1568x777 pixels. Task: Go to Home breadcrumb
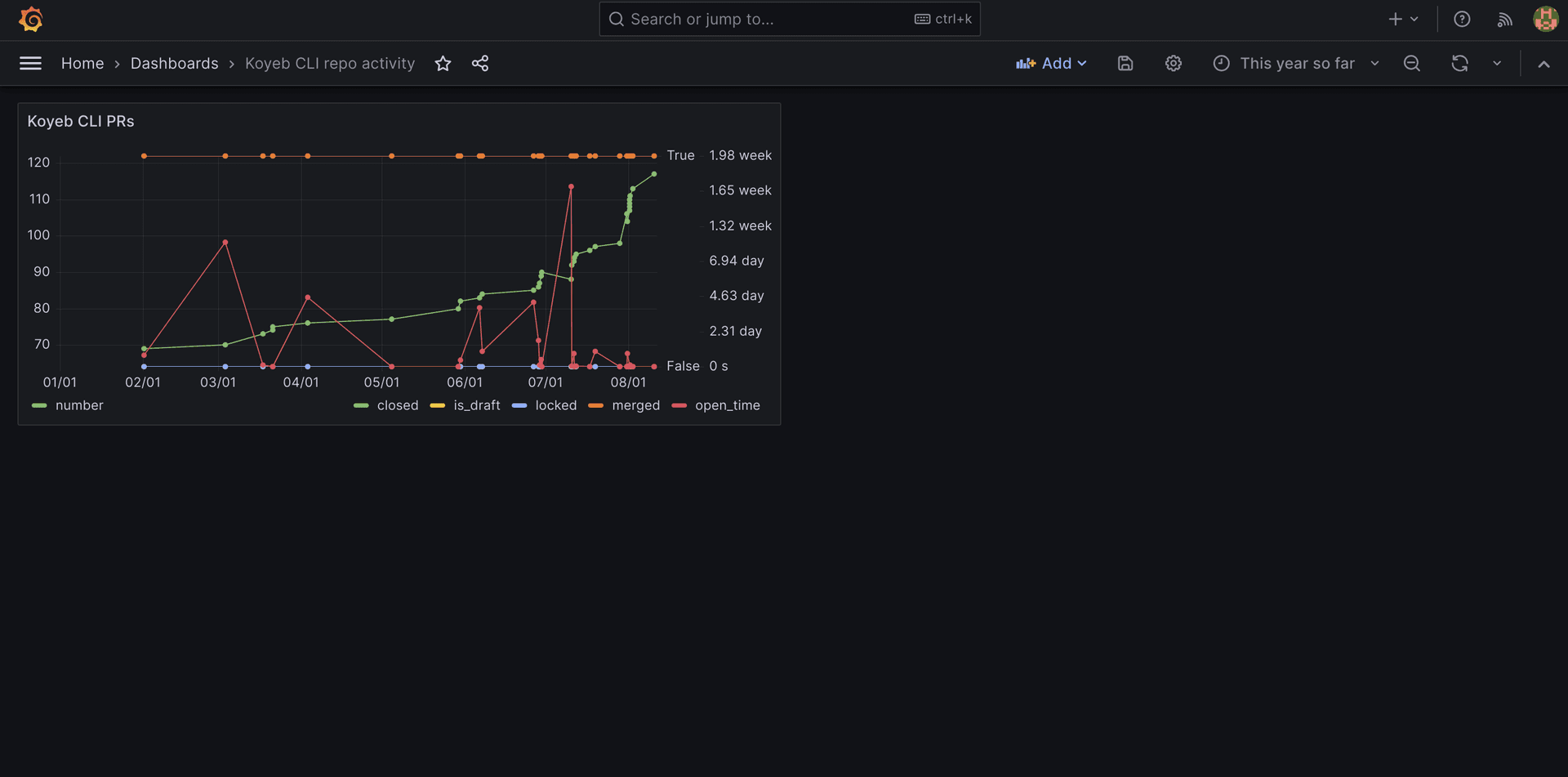pyautogui.click(x=82, y=63)
